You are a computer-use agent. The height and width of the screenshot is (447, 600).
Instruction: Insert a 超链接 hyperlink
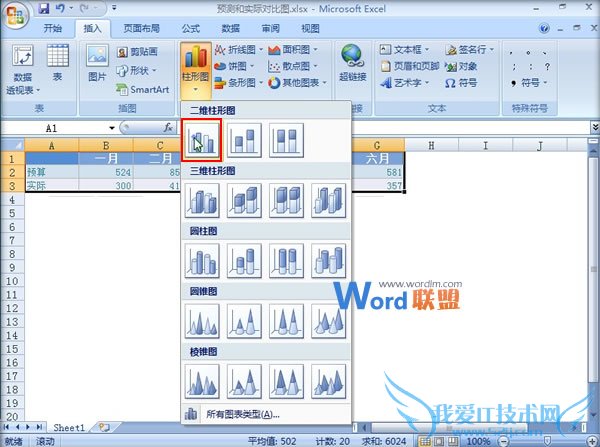[352, 63]
